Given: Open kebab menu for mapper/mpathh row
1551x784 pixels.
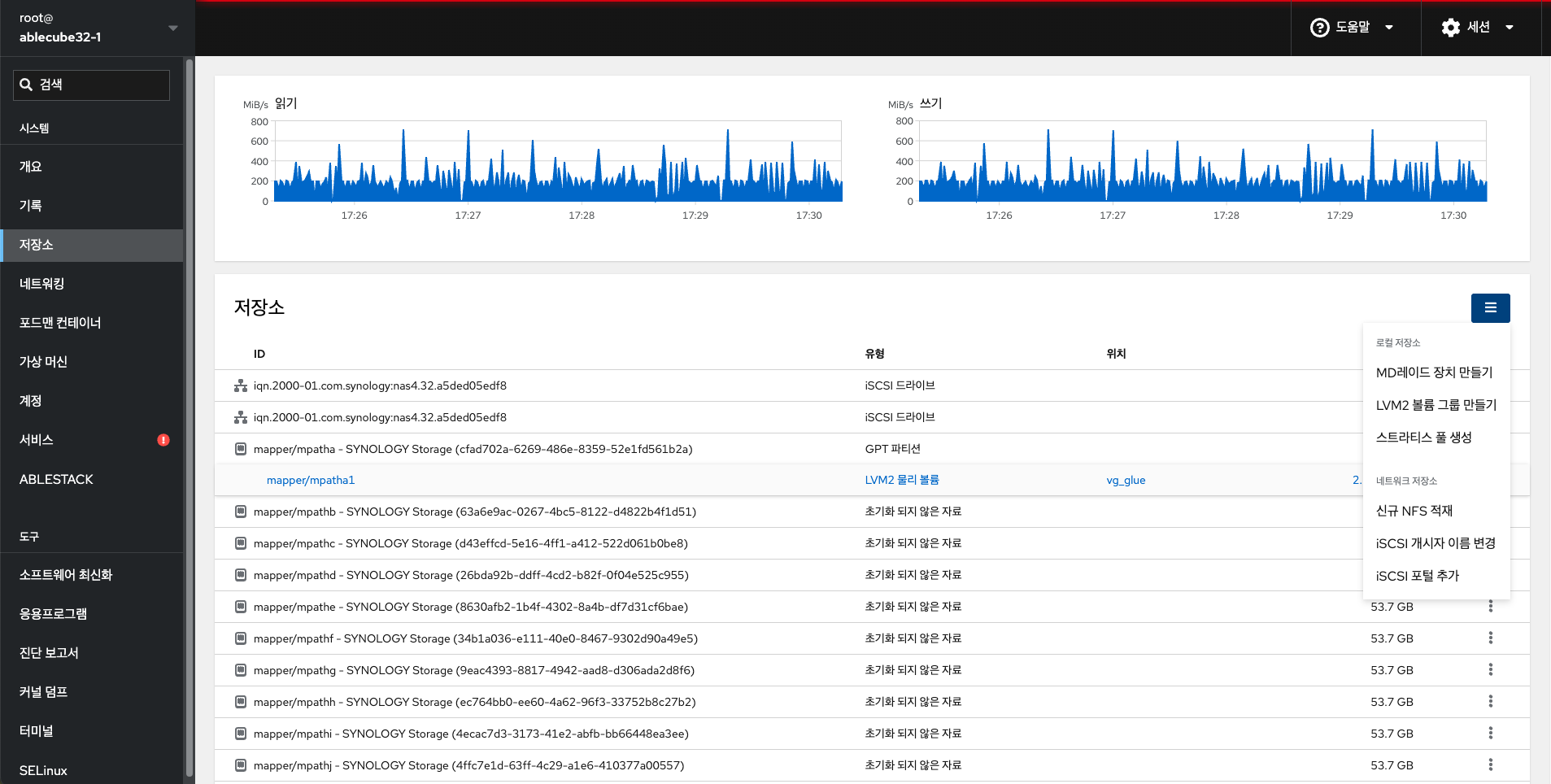Looking at the screenshot, I should tap(1490, 702).
